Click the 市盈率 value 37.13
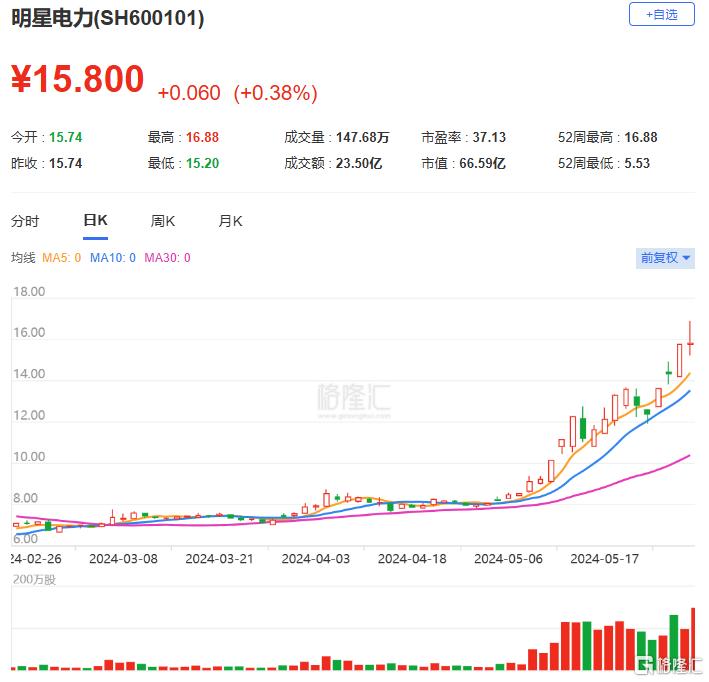Image resolution: width=709 pixels, height=682 pixels. (489, 137)
